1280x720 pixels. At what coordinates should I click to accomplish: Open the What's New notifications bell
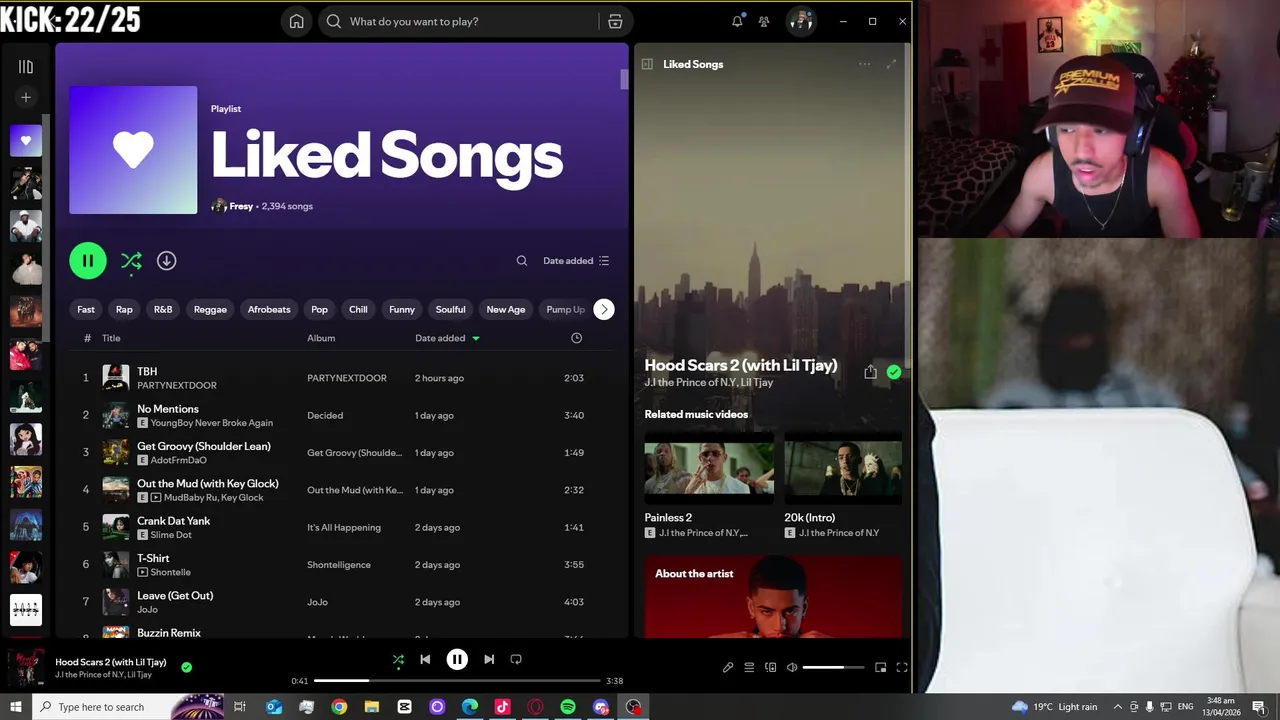(x=737, y=21)
